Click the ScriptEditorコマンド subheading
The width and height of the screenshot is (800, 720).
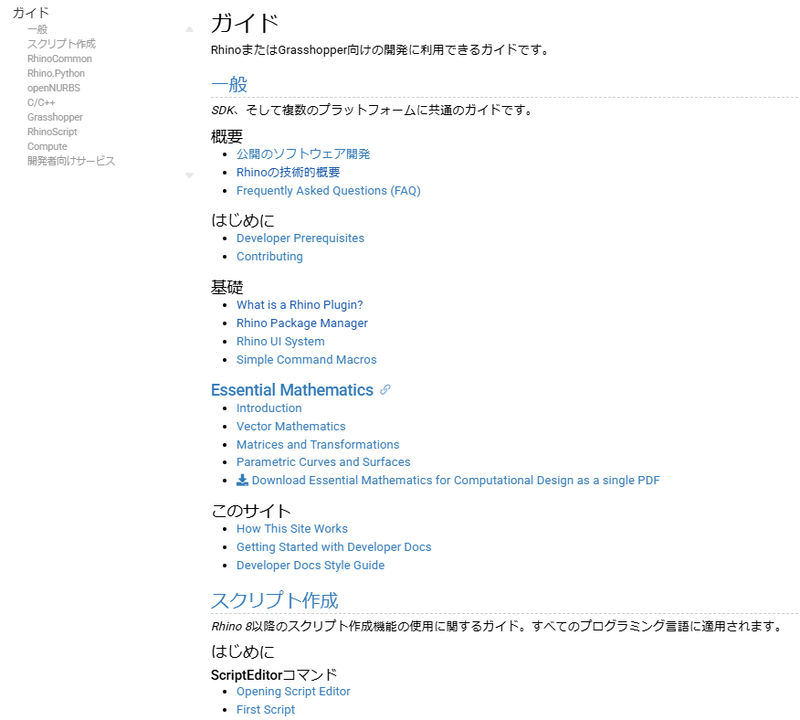[274, 675]
